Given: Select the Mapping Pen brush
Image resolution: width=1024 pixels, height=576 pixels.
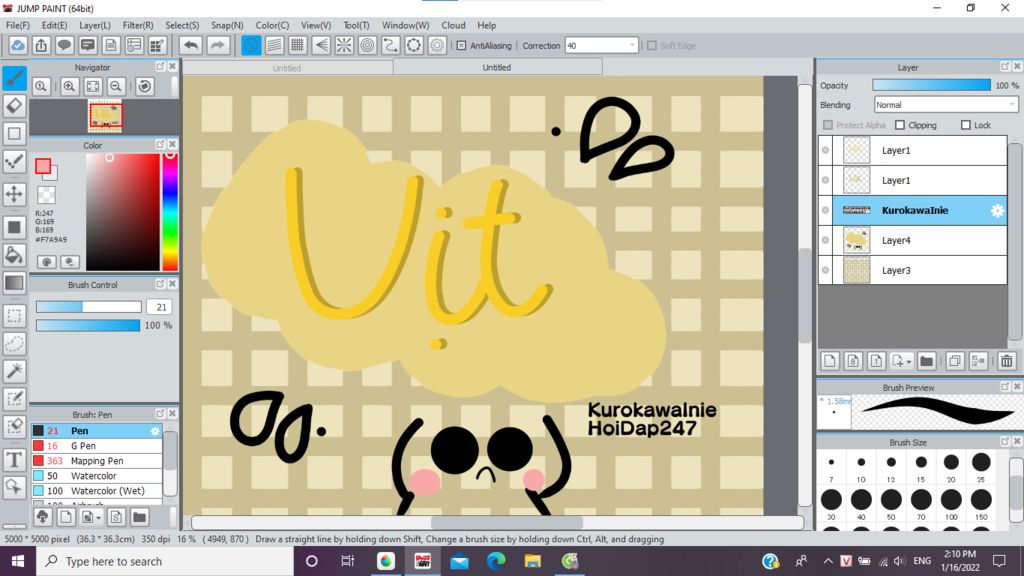Looking at the screenshot, I should [97, 461].
